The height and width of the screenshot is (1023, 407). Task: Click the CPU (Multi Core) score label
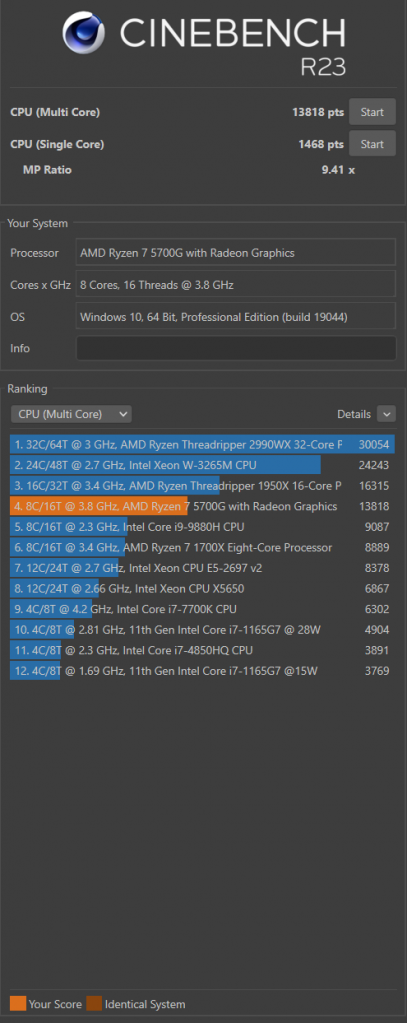[x=55, y=112]
